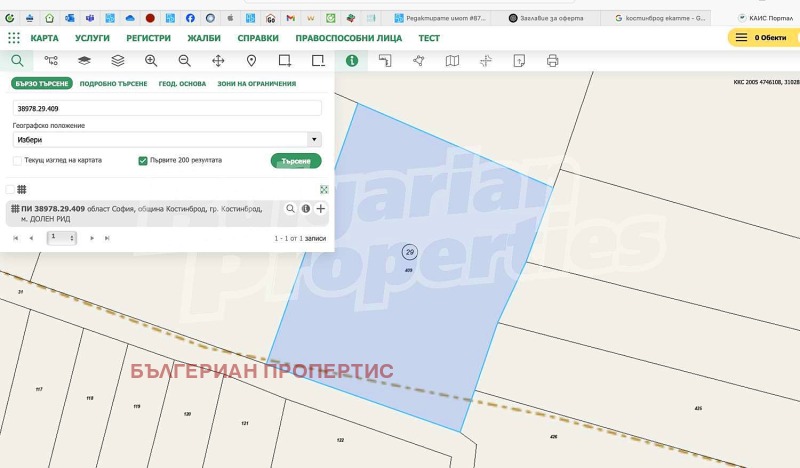The image size is (800, 468).
Task: Select the location pin tool
Action: (x=252, y=61)
